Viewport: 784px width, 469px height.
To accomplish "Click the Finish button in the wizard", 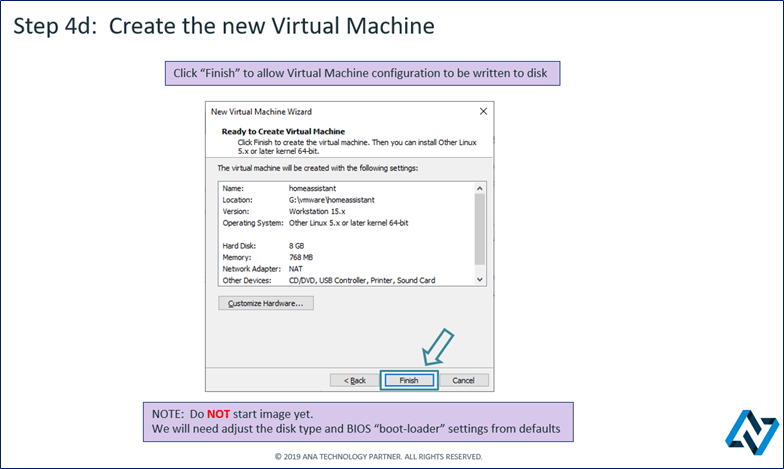I will (408, 380).
